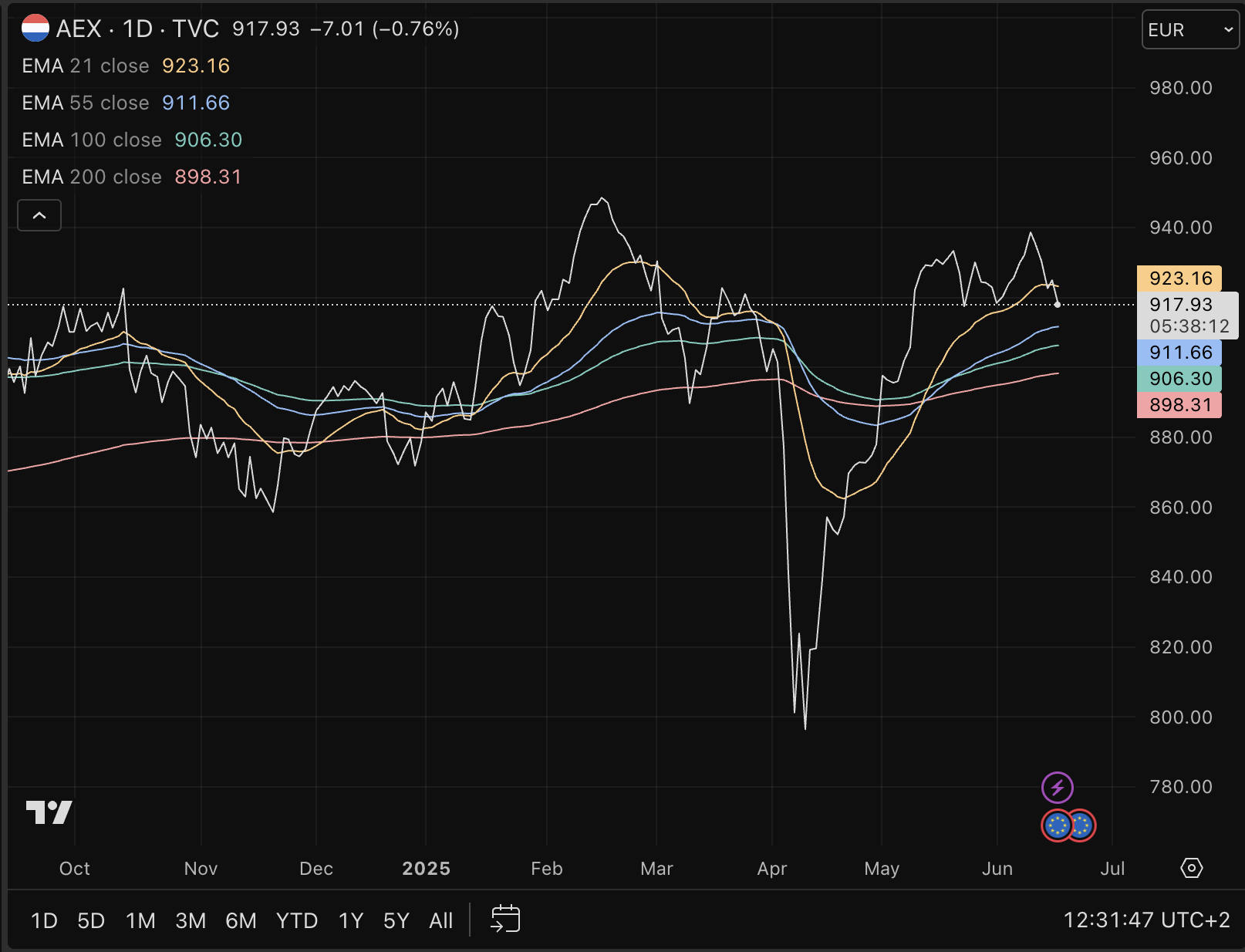Viewport: 1245px width, 952px height.
Task: Click the Netherlands flag AEX symbol icon
Action: click(35, 29)
